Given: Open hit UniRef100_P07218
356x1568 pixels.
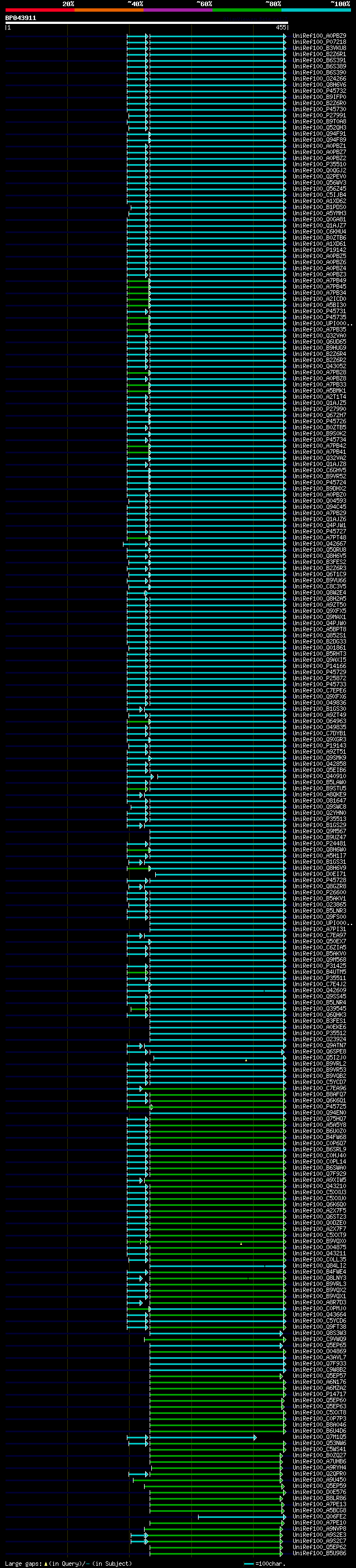Looking at the screenshot, I should click(x=319, y=42).
